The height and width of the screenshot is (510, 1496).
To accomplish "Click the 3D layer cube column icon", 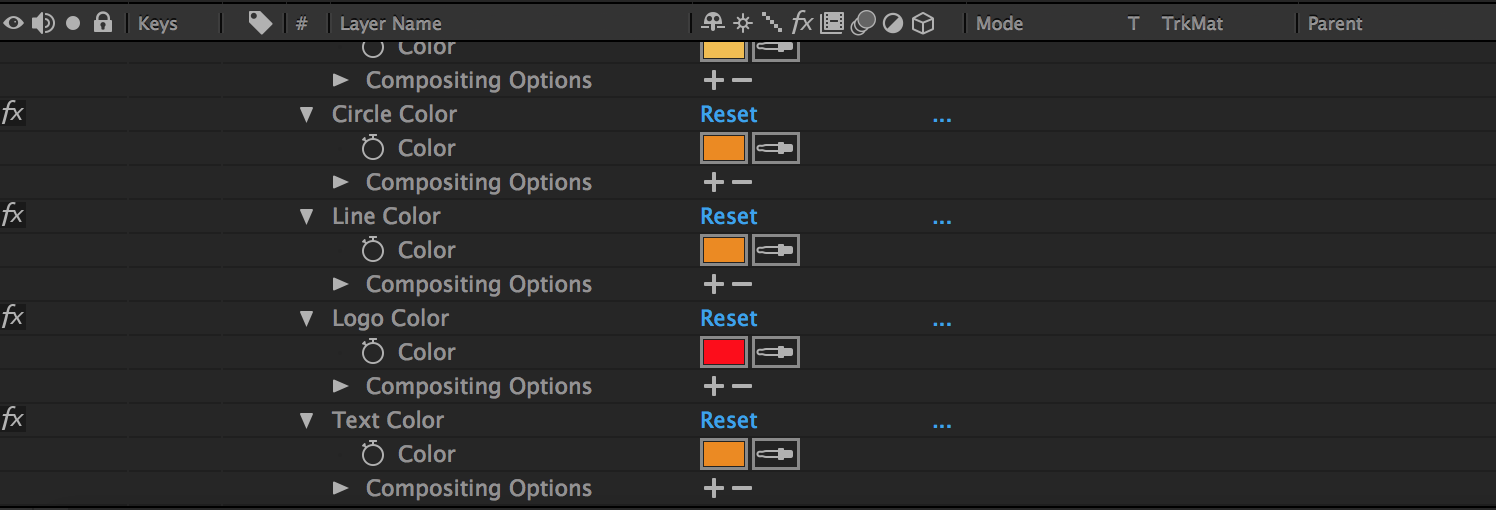I will click(x=923, y=23).
